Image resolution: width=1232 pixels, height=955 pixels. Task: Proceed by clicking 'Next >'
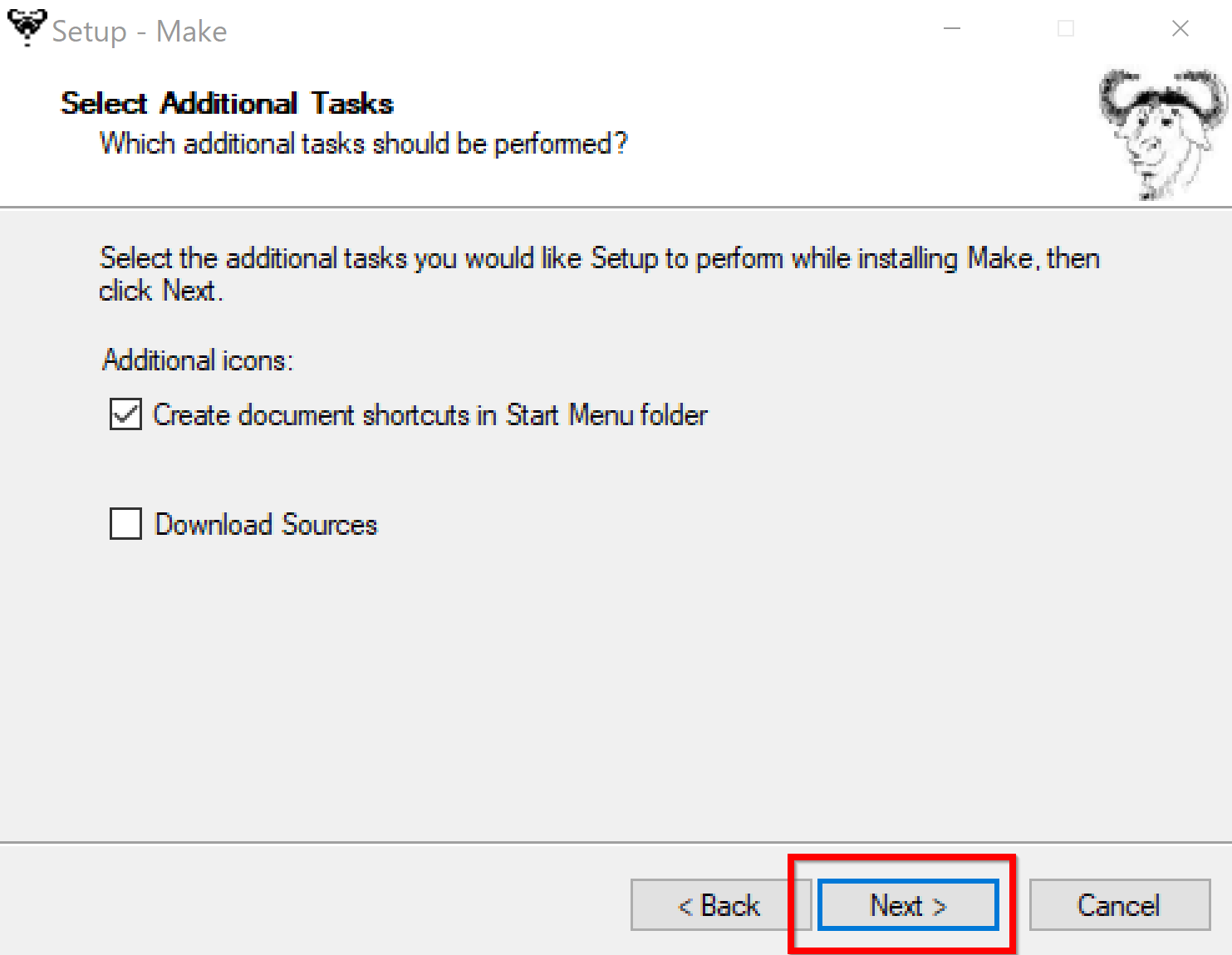tap(908, 905)
